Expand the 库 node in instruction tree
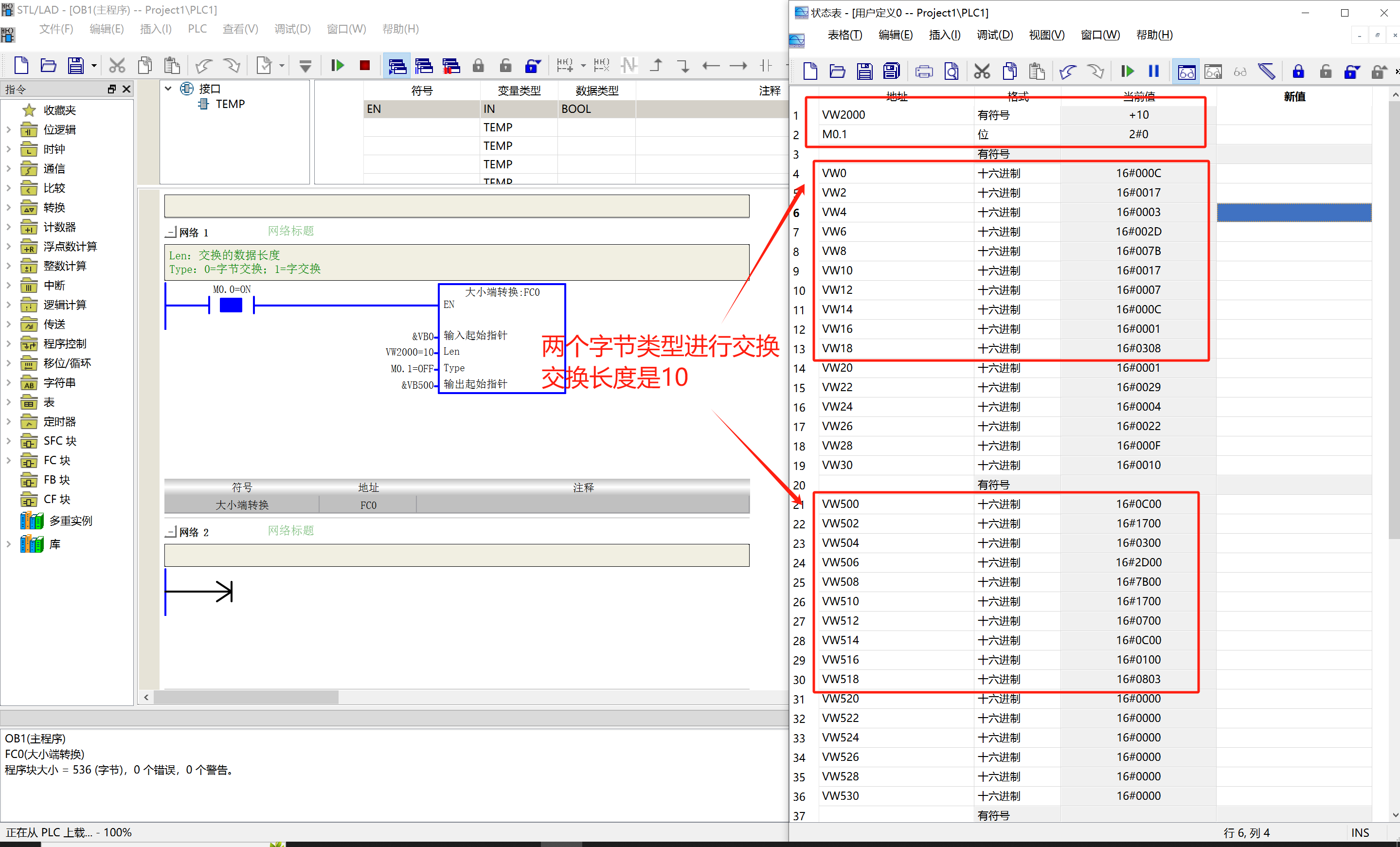Viewport: 1400px width, 847px height. click(x=9, y=543)
